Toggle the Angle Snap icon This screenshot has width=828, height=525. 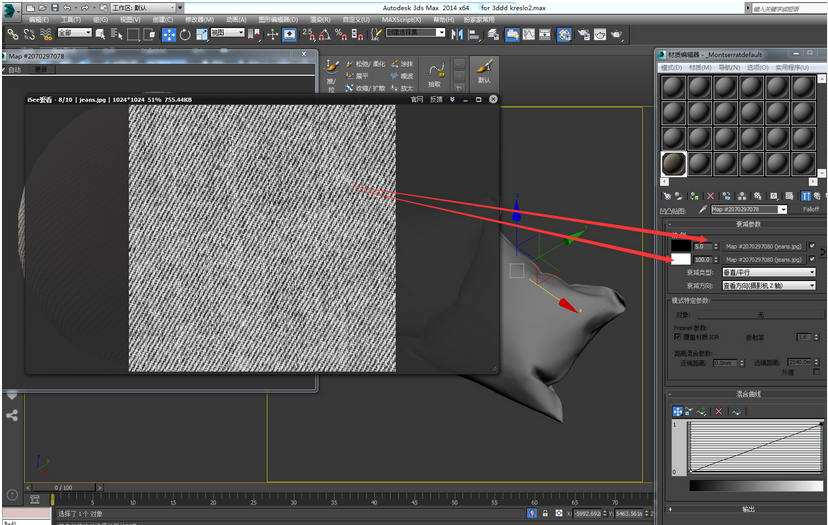click(324, 34)
